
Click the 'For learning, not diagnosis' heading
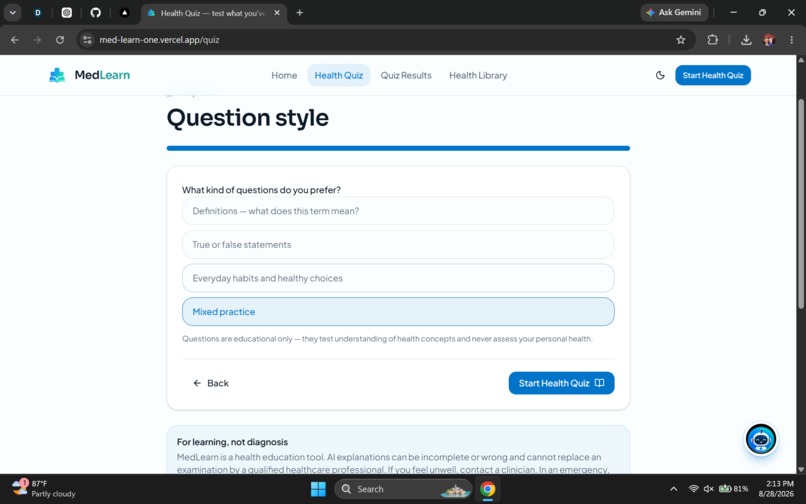[232, 442]
